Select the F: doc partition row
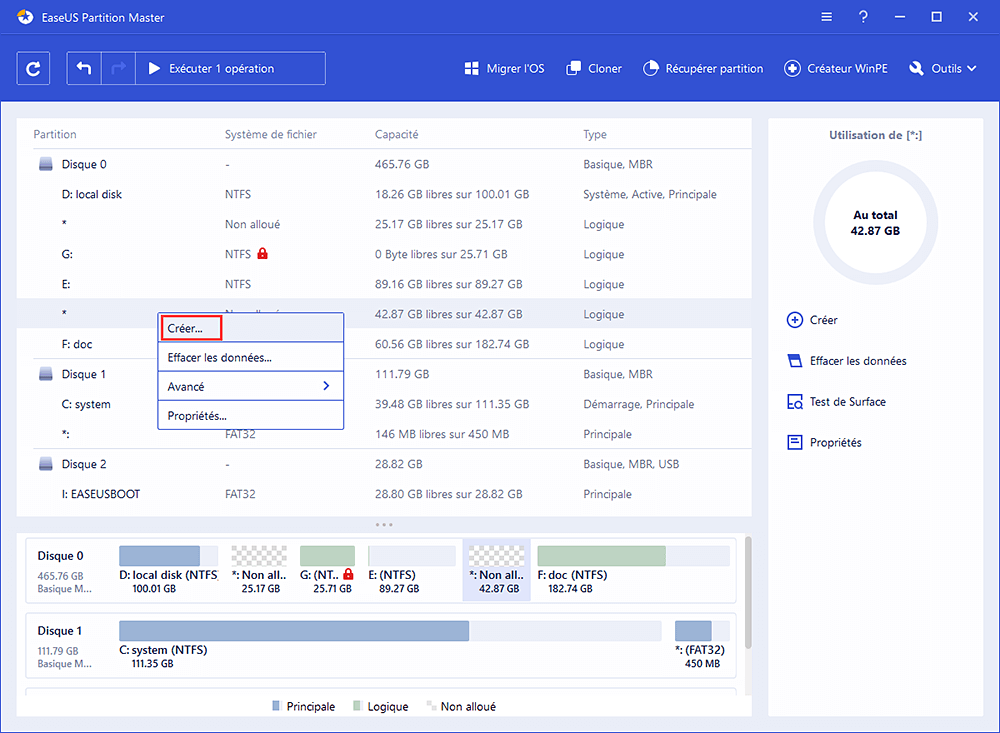The image size is (1000, 733). pos(384,344)
